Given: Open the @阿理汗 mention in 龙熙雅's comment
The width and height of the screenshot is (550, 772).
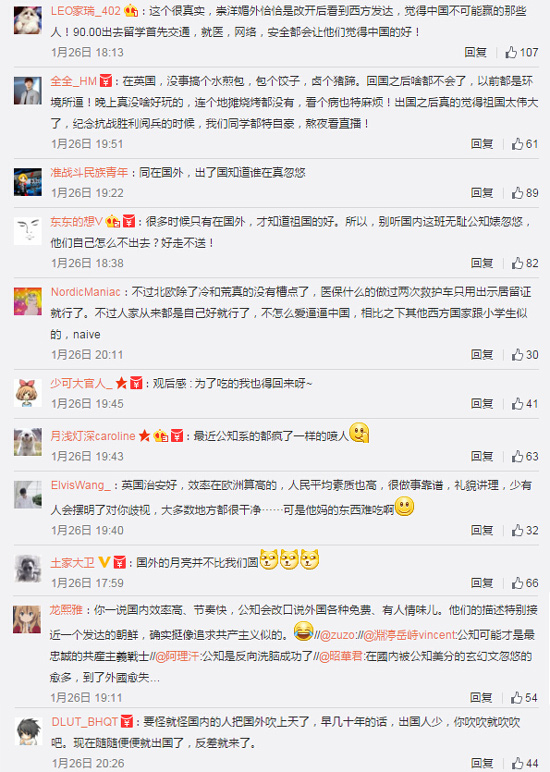Looking at the screenshot, I should 177,656.
